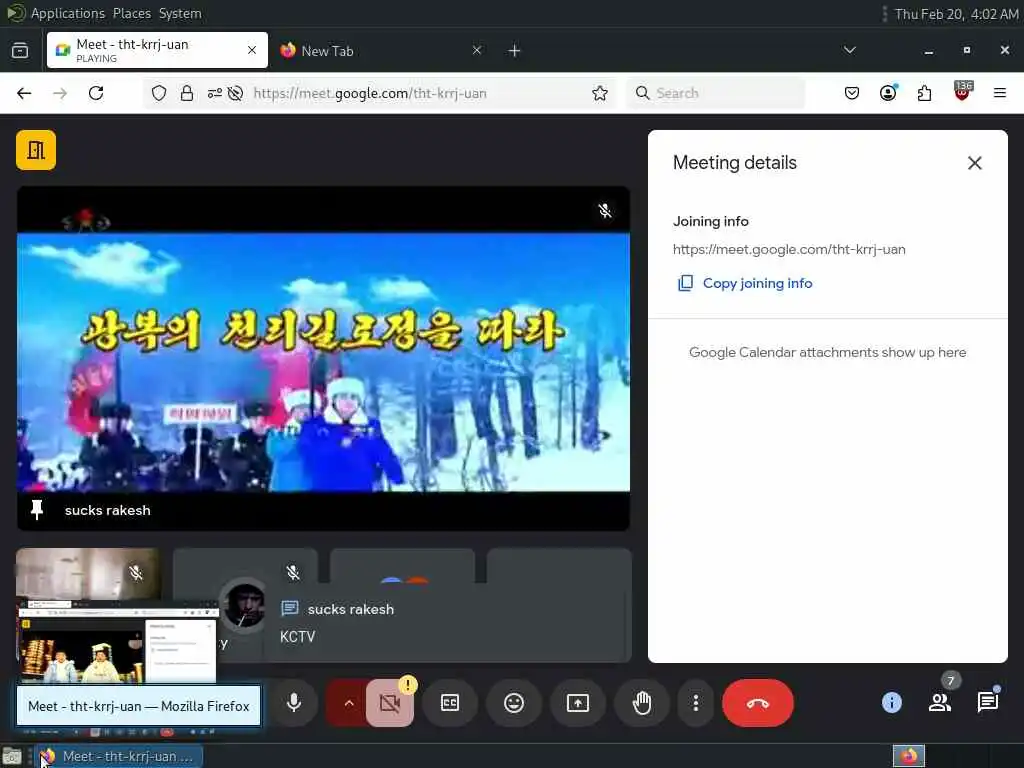Open the Firefox hamburger application menu
Image resolution: width=1024 pixels, height=768 pixels.
999,93
